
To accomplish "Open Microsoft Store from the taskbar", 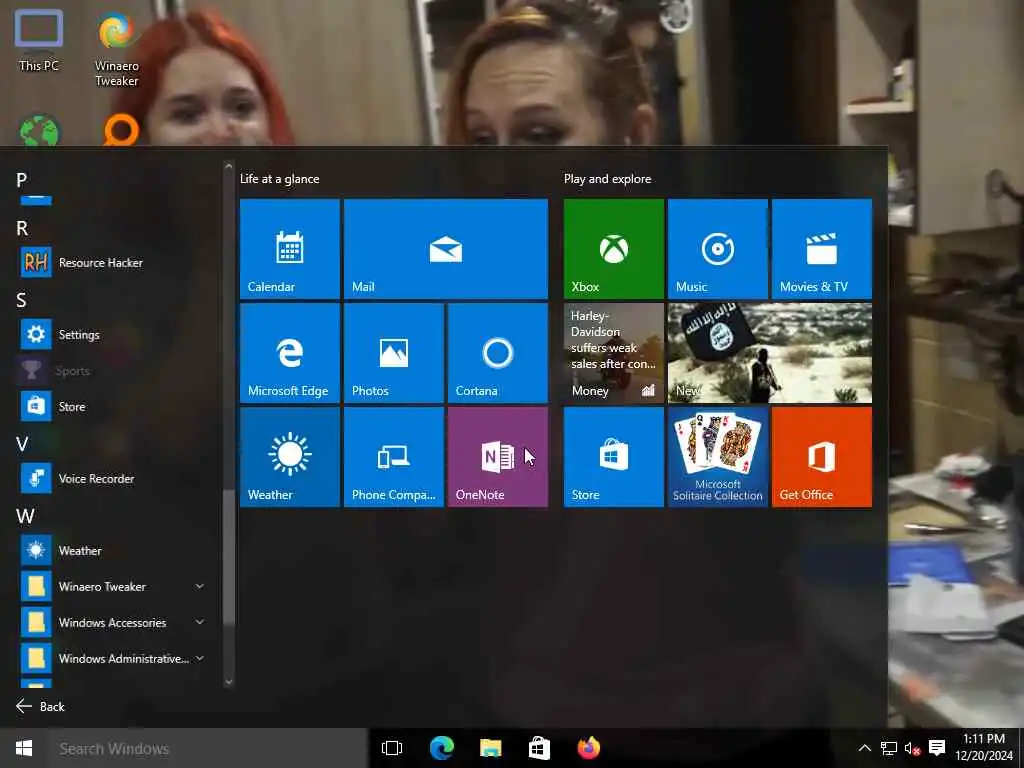I will [539, 748].
